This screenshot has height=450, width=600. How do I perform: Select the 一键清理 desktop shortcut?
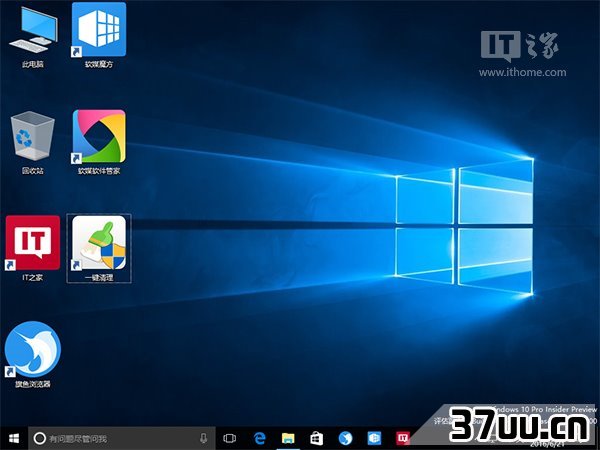pos(99,248)
